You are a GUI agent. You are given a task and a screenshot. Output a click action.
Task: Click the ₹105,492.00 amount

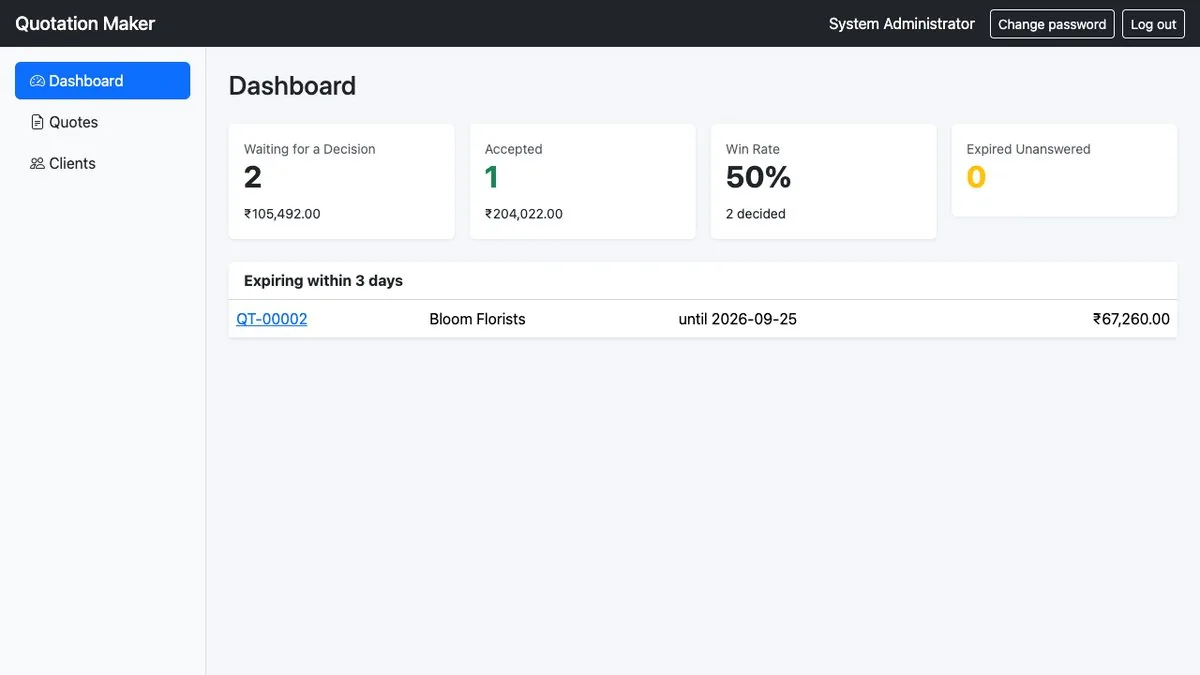pyautogui.click(x=282, y=214)
